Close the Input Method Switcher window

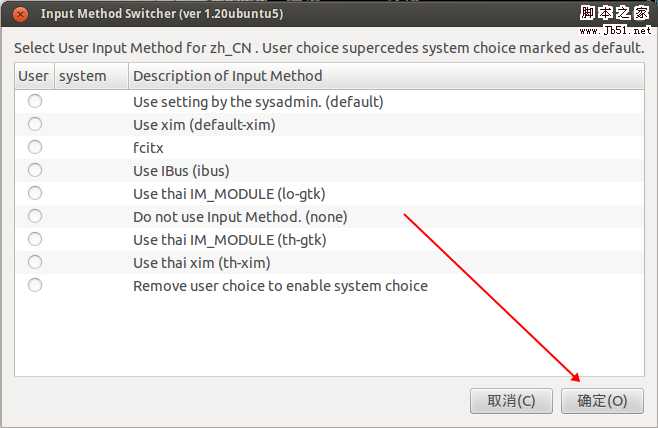[20, 15]
